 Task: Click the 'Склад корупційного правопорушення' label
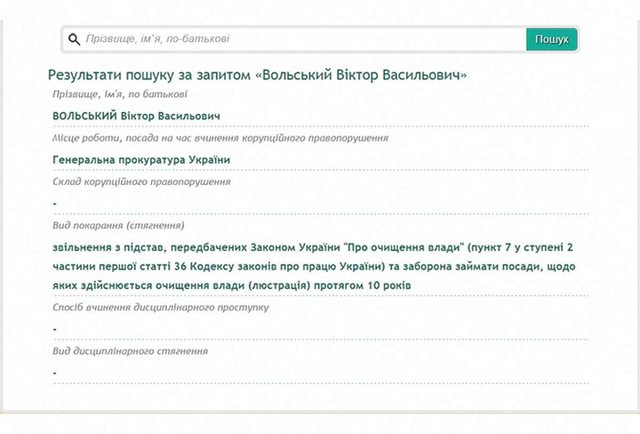click(141, 181)
